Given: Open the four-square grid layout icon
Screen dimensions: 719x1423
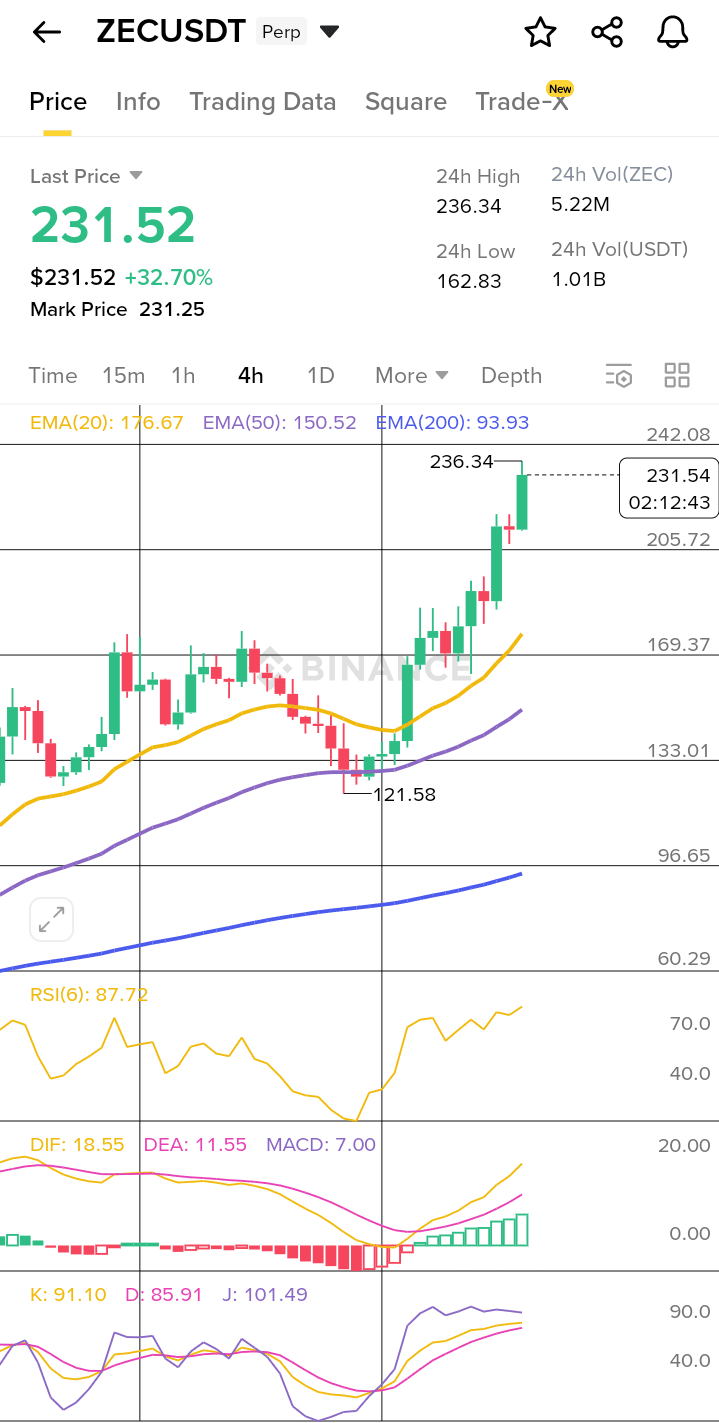Looking at the screenshot, I should 677,376.
